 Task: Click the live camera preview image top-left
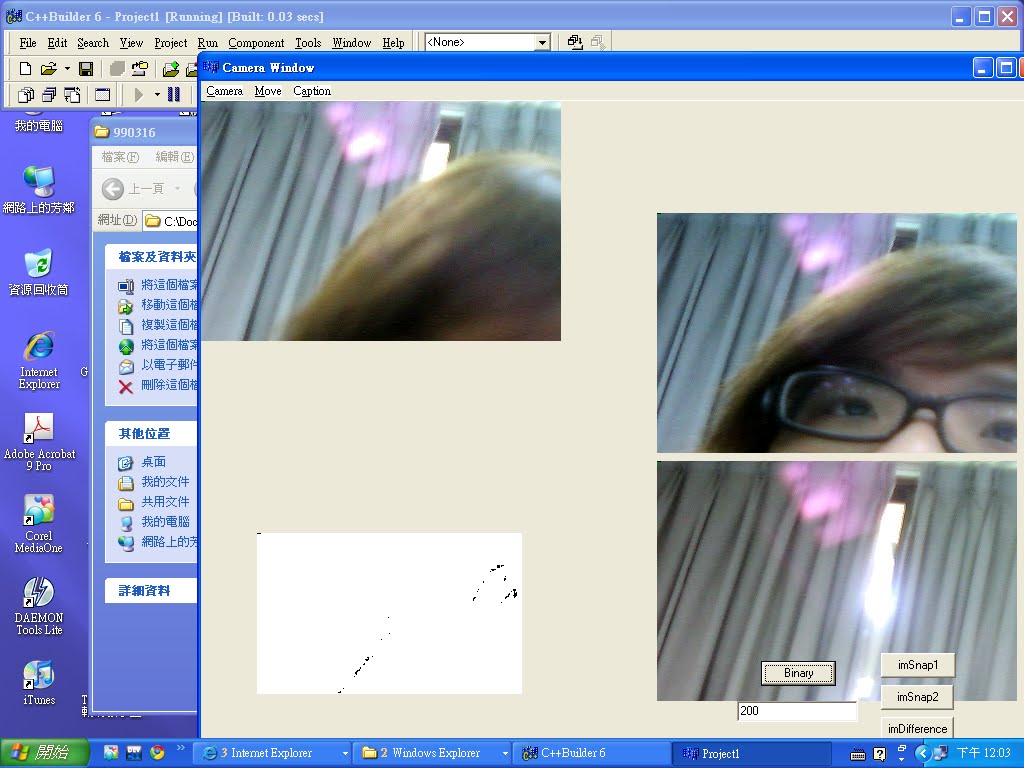[381, 221]
